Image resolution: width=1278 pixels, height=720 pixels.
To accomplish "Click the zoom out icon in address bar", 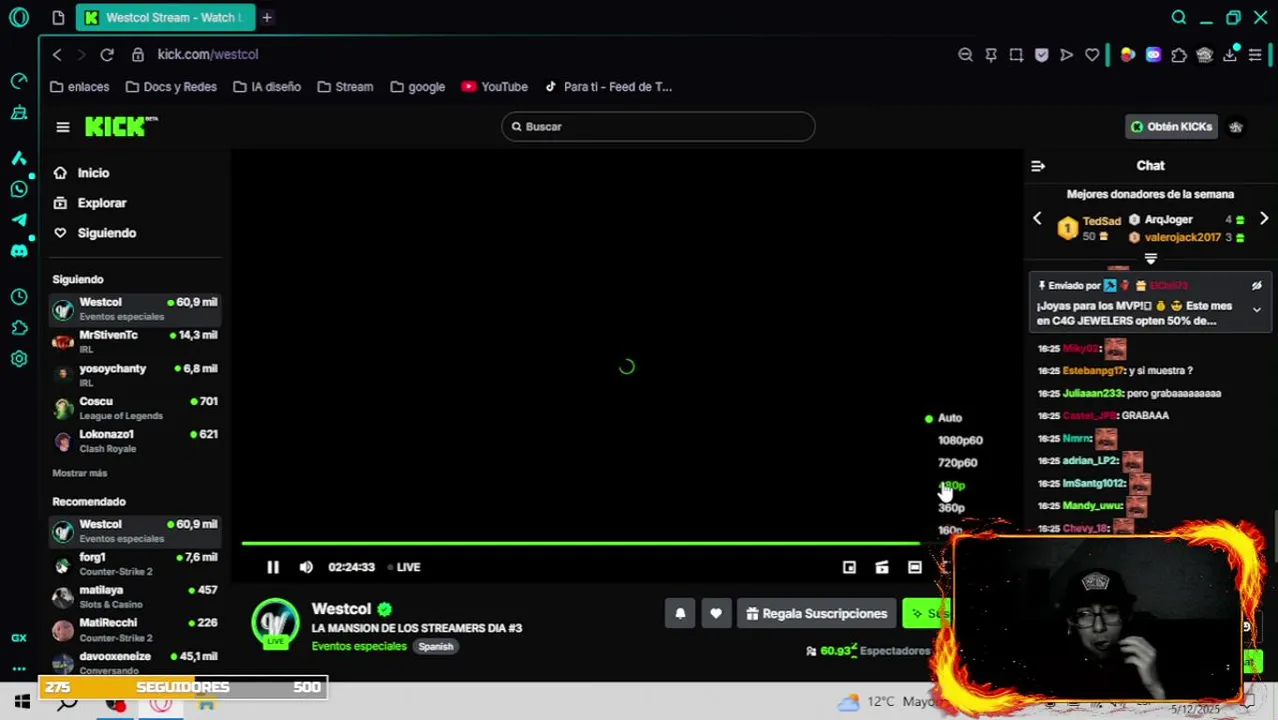I will click(965, 55).
